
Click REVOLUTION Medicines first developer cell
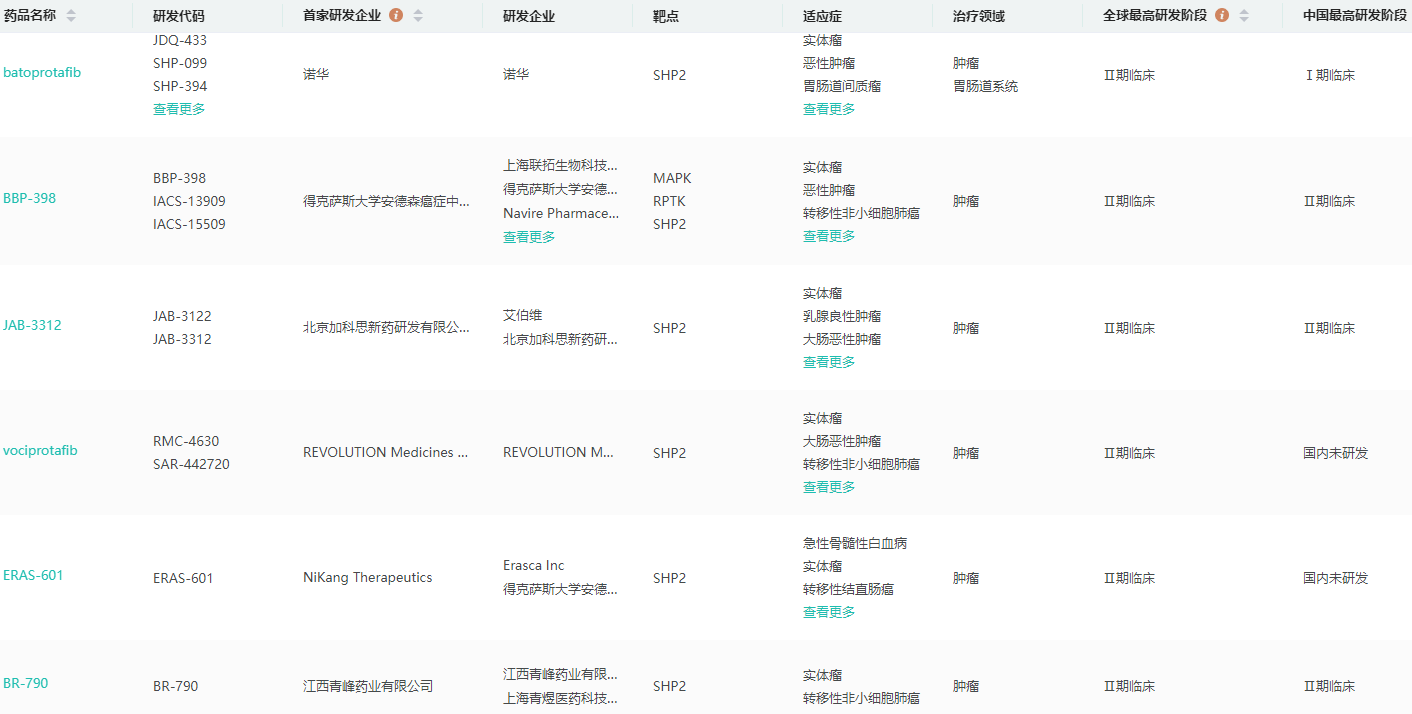386,452
